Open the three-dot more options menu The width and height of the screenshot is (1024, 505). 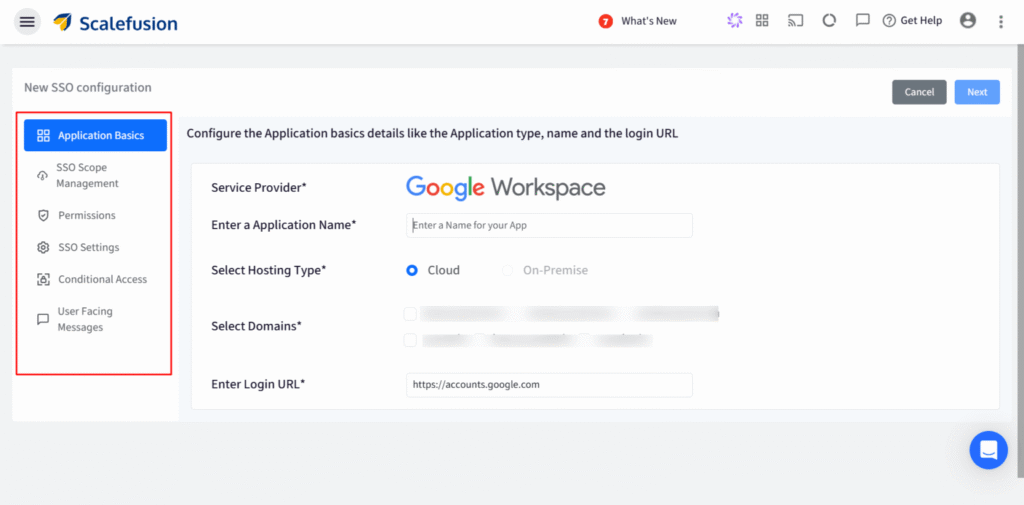pyautogui.click(x=1000, y=22)
